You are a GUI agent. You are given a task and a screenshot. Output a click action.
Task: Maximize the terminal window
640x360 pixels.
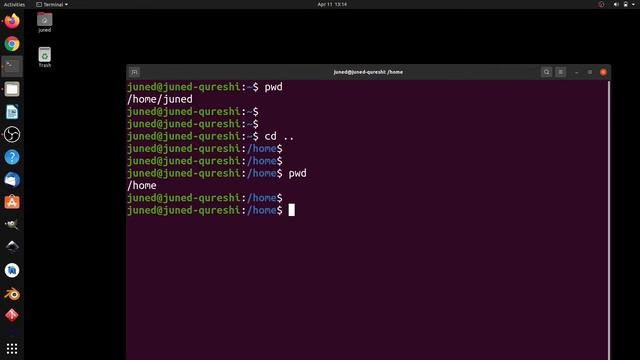(590, 72)
